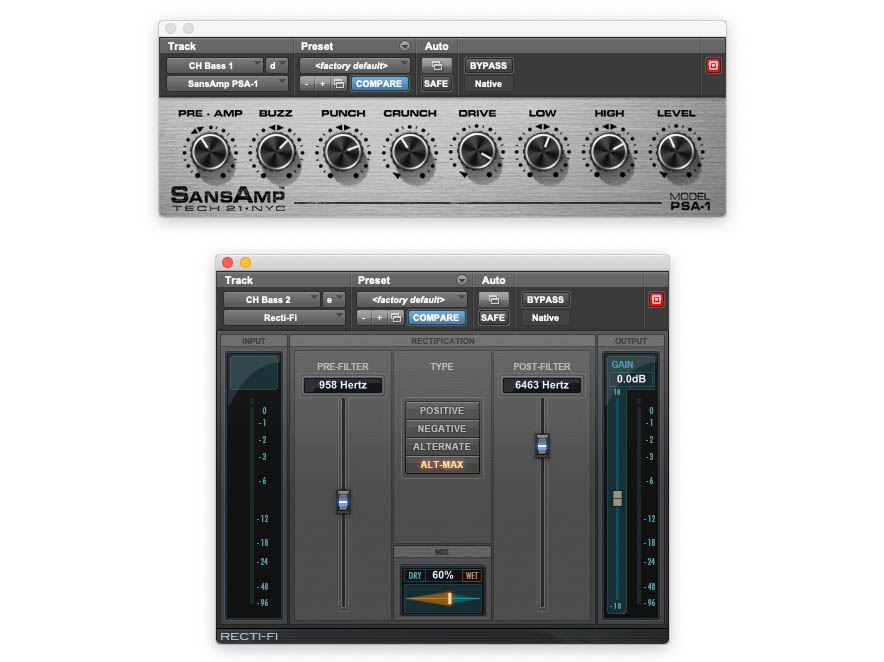
Task: Open the CH Bass 1 track selector
Action: pyautogui.click(x=214, y=65)
